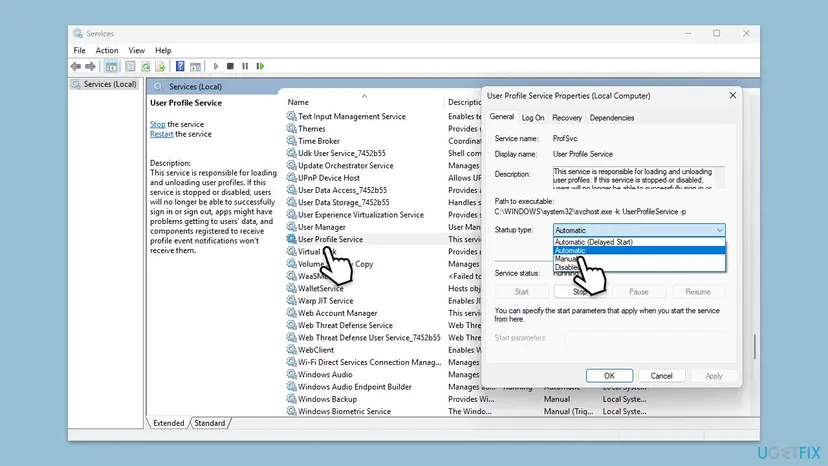Click the gear icon beside Windows Backup
828x466 pixels.
point(291,399)
